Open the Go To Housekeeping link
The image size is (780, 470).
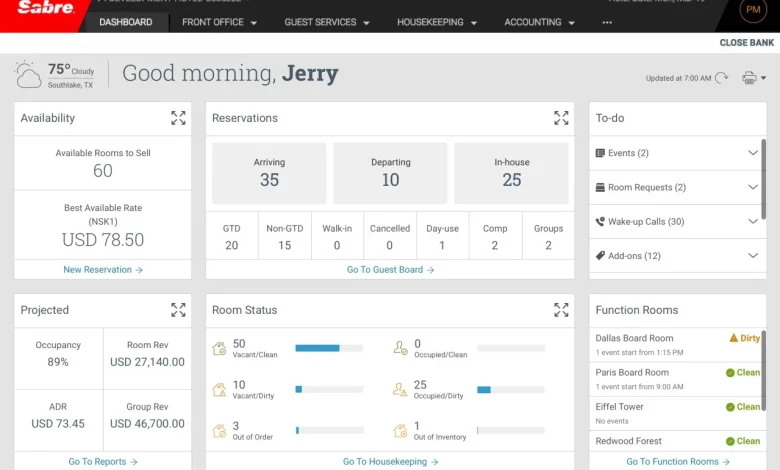pyautogui.click(x=390, y=462)
